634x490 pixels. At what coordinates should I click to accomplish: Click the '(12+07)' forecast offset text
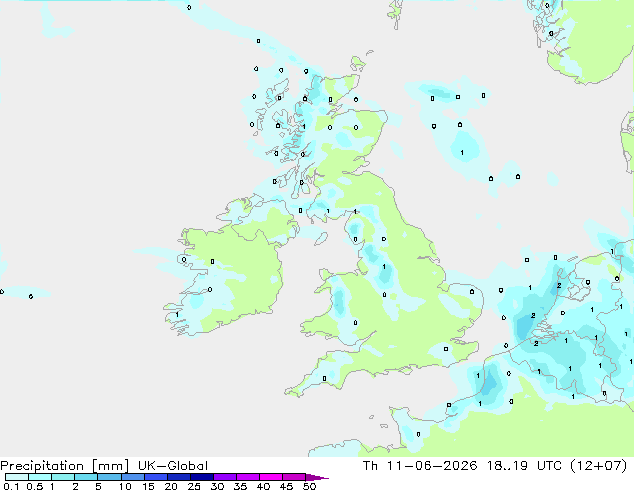coord(598,466)
